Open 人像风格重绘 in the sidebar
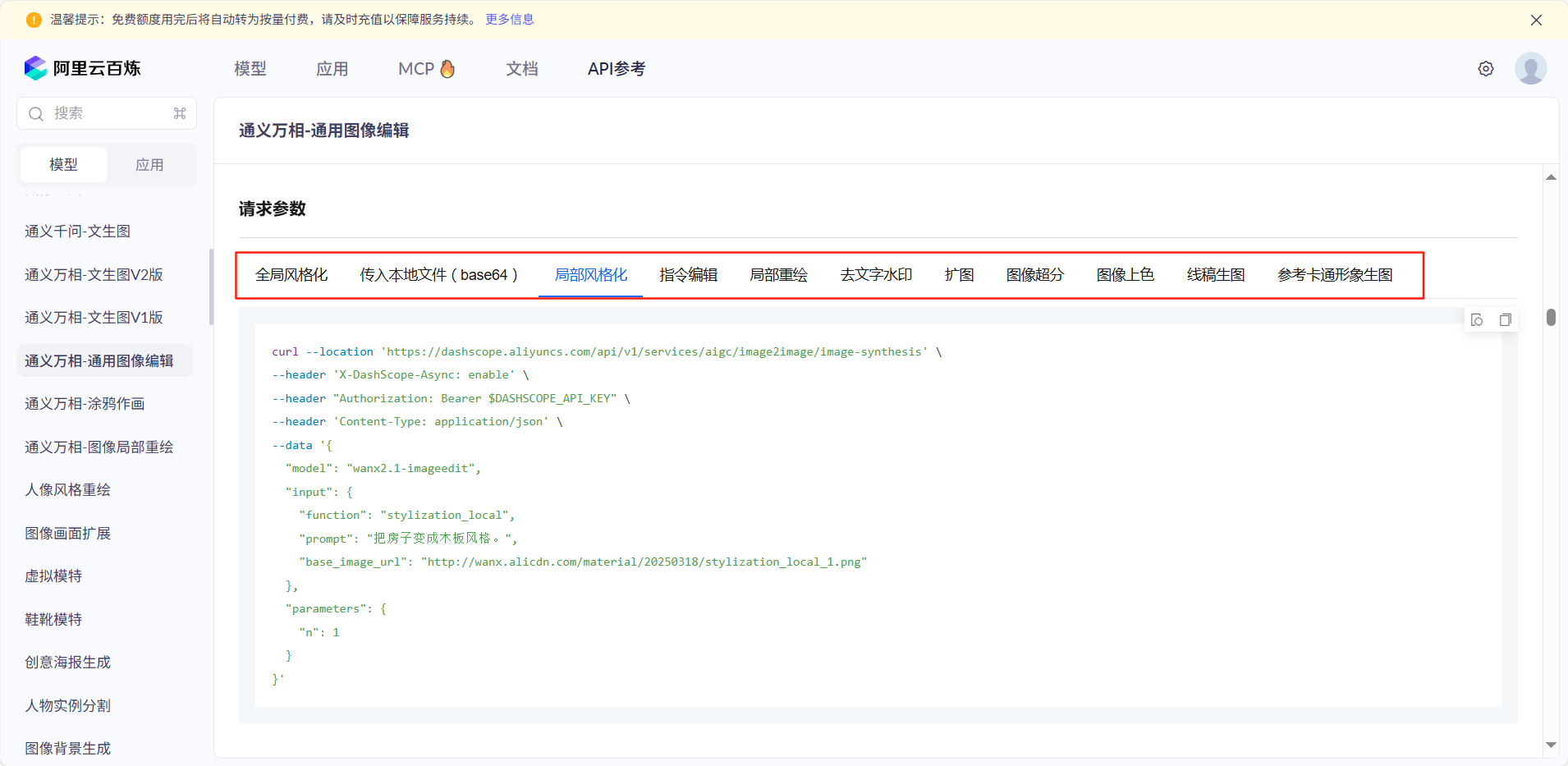The height and width of the screenshot is (766, 1568). pos(67,490)
